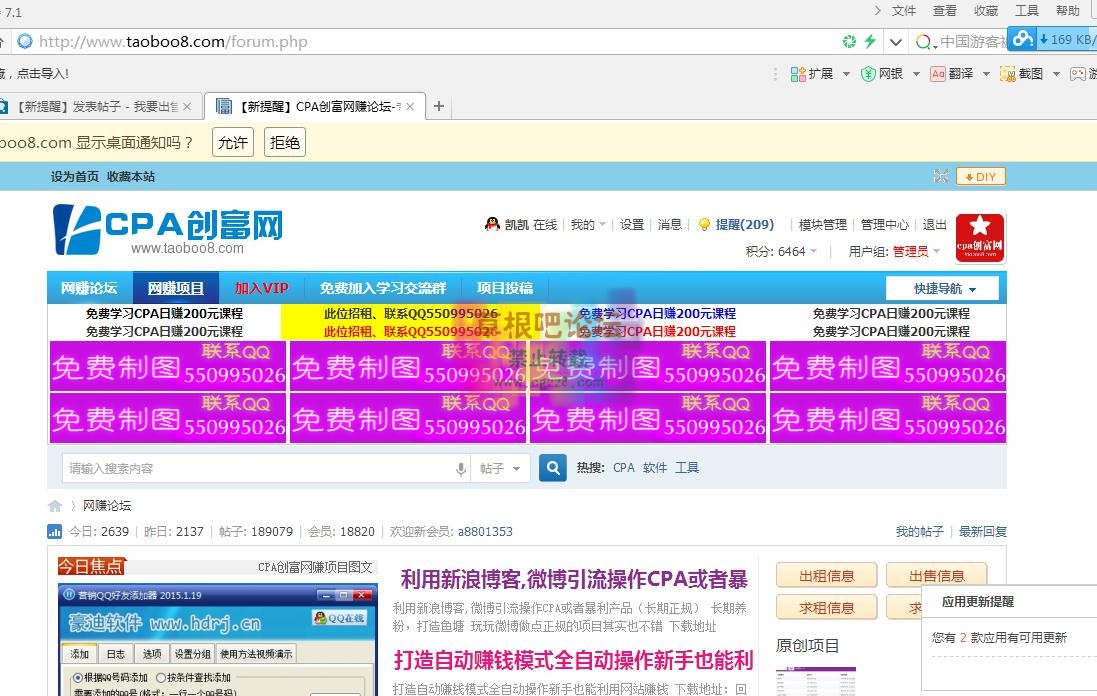Click the microphone icon in the search bar
The image size is (1097, 696).
click(x=460, y=467)
